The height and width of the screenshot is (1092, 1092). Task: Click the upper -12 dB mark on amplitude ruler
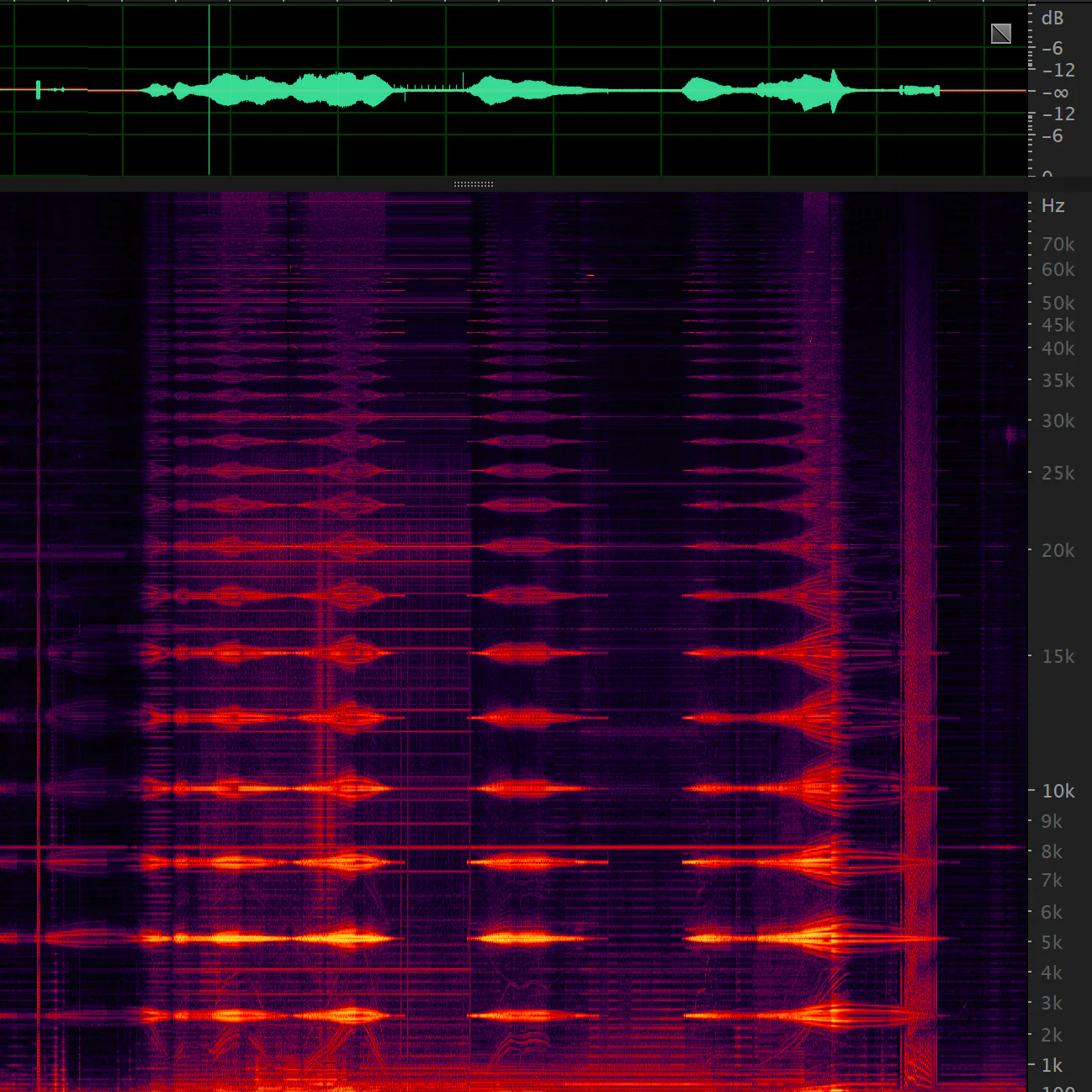point(1058,71)
